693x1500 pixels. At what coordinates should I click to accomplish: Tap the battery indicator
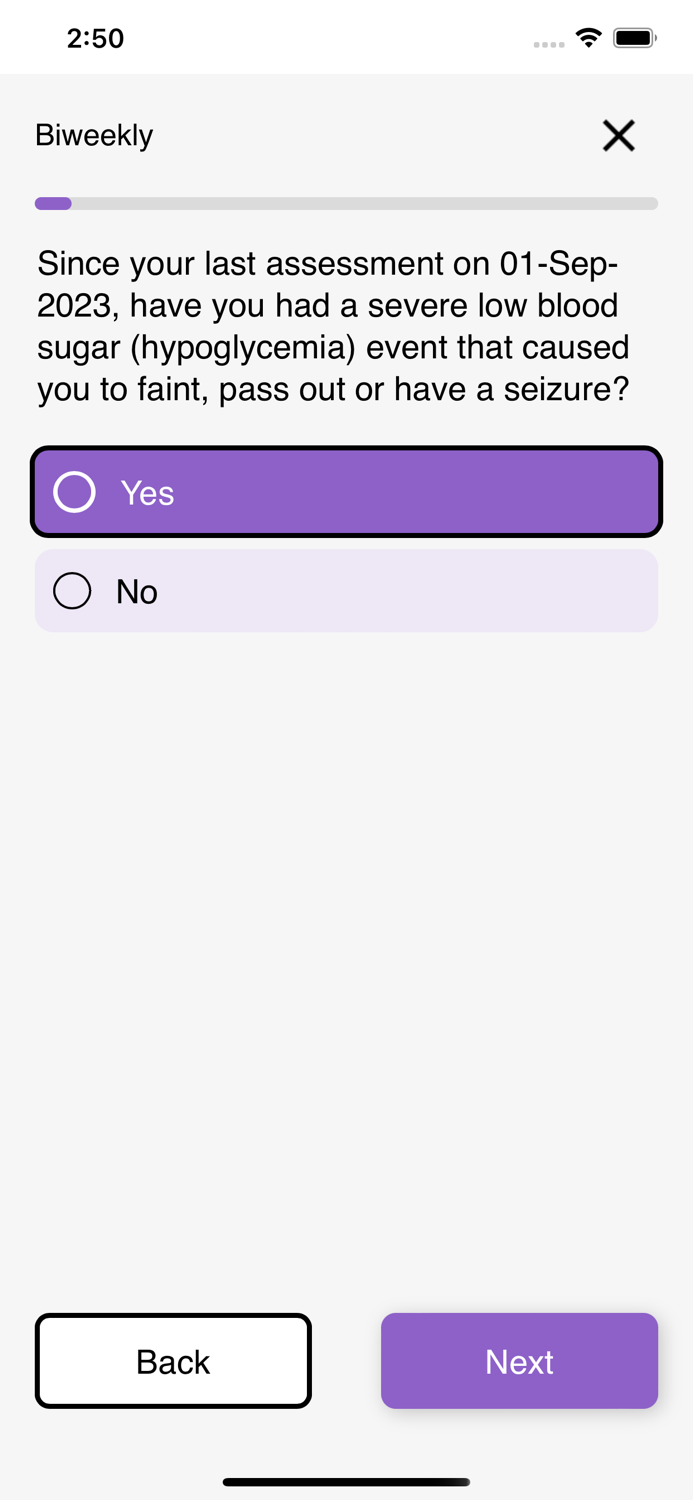point(634,36)
